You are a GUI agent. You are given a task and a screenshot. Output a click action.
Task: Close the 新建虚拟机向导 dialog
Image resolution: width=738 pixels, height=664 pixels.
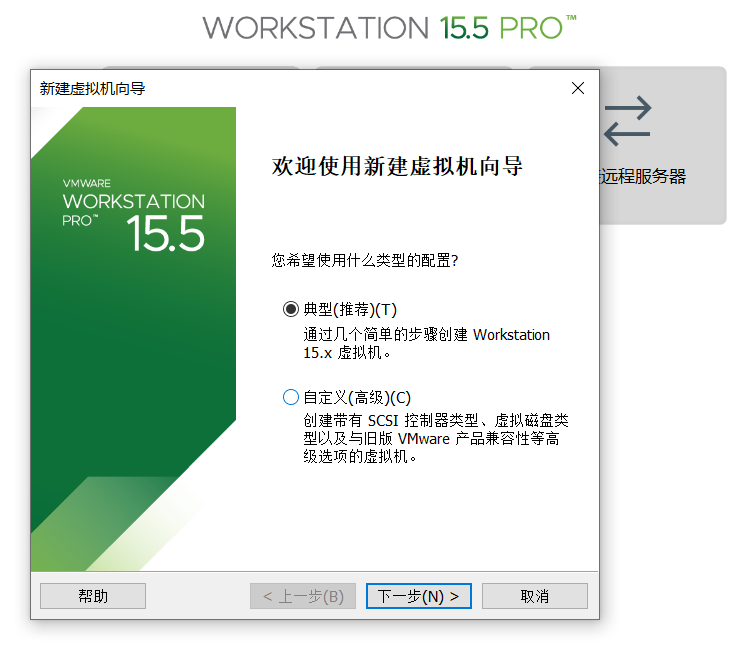click(578, 88)
